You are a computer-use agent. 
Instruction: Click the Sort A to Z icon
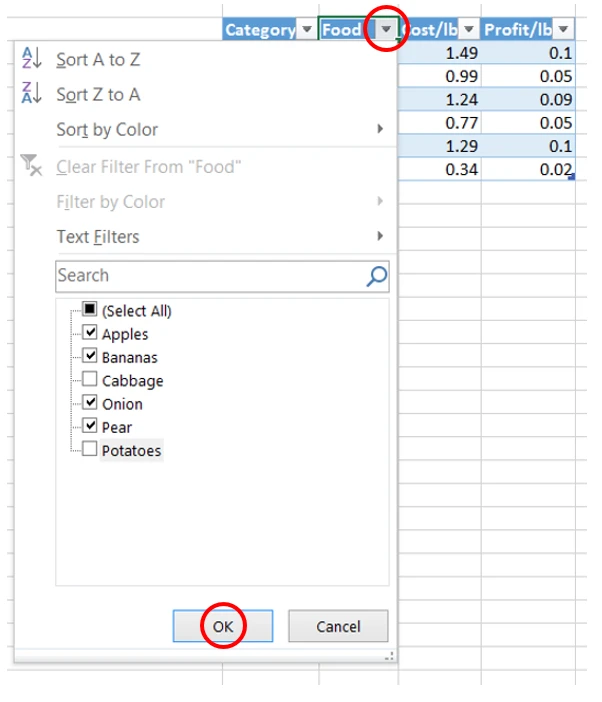pos(32,59)
